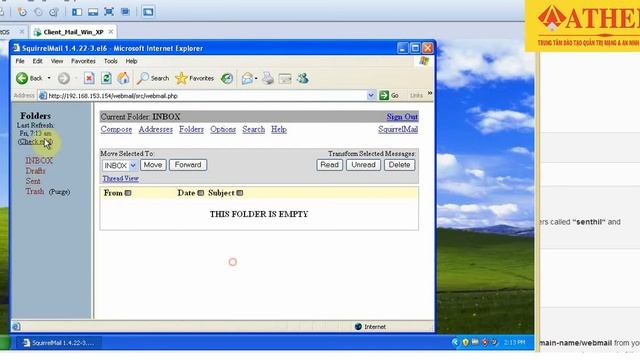Click the security shield tray icon
The width and height of the screenshot is (640, 360).
pos(465,342)
